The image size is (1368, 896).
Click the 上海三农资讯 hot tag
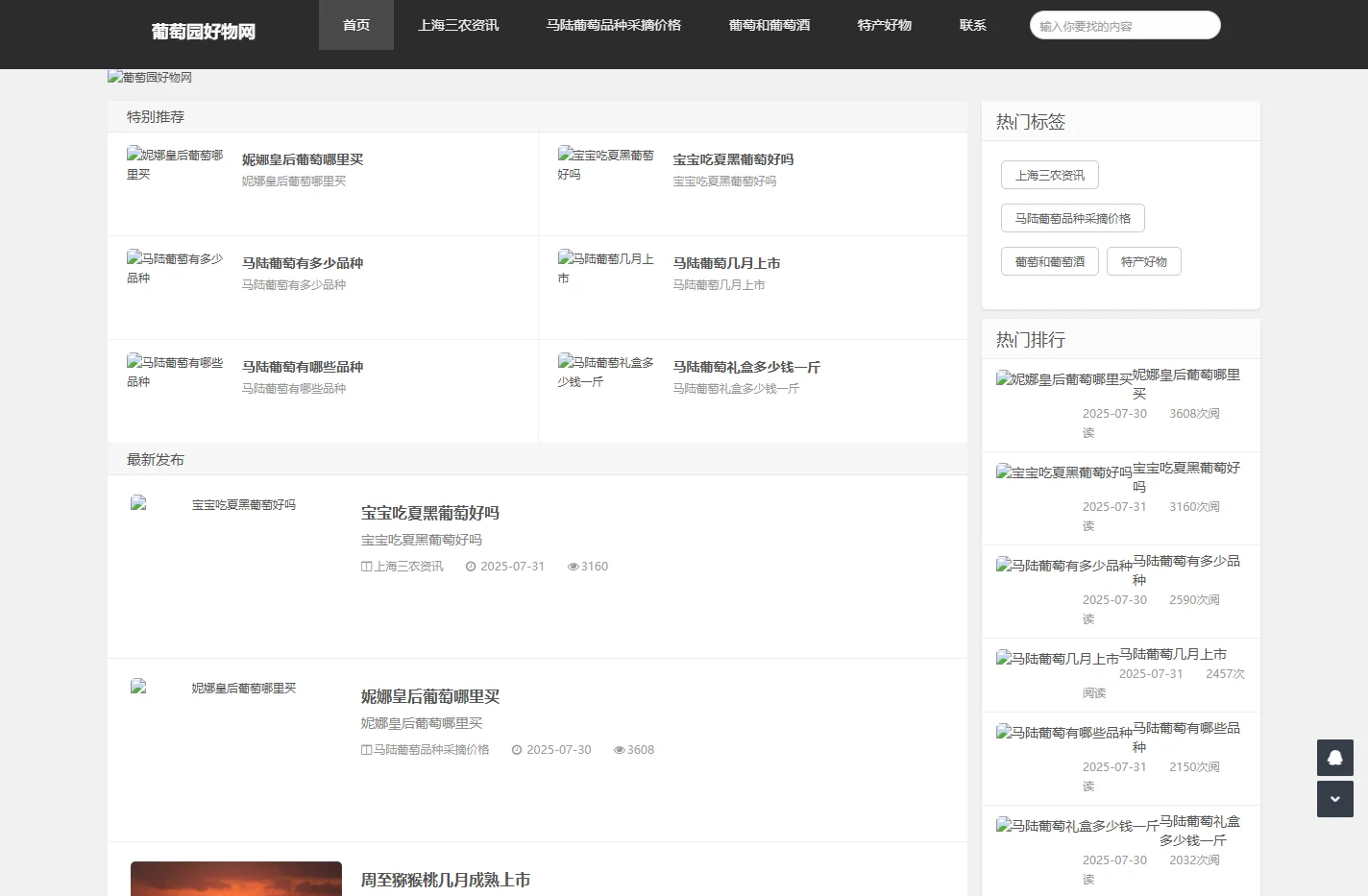(x=1050, y=175)
